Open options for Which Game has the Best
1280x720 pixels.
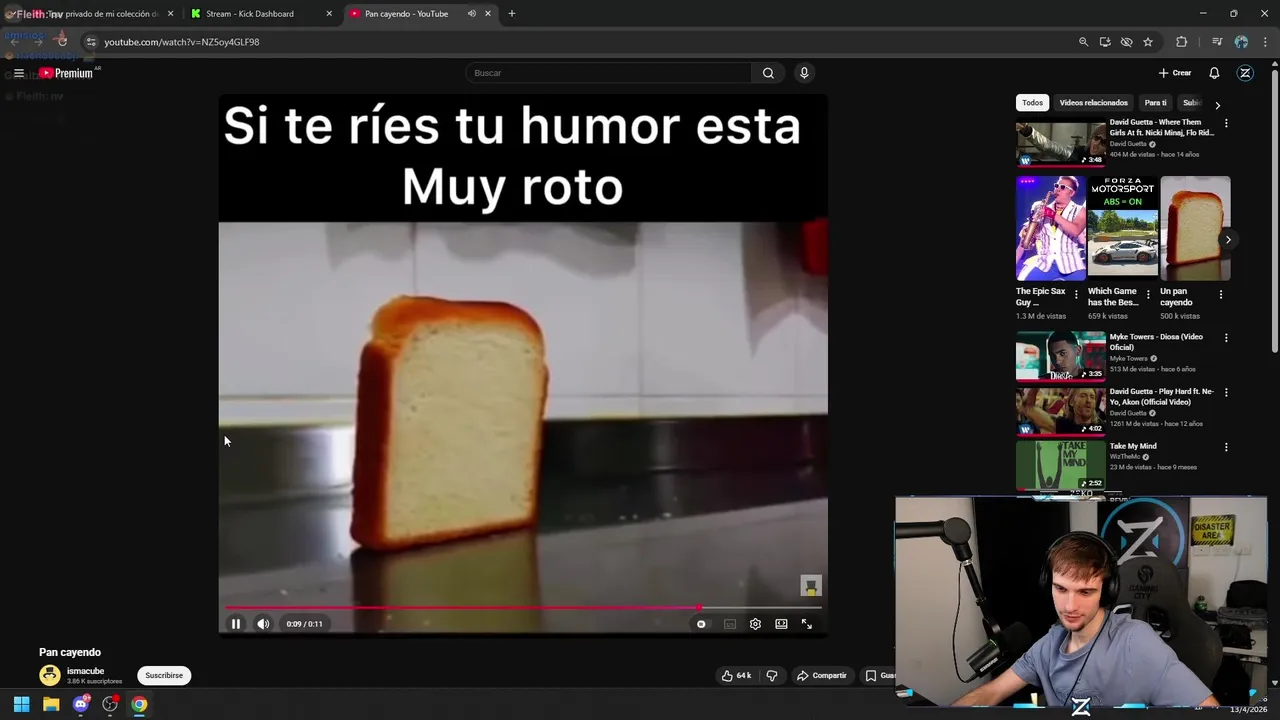pos(1148,295)
